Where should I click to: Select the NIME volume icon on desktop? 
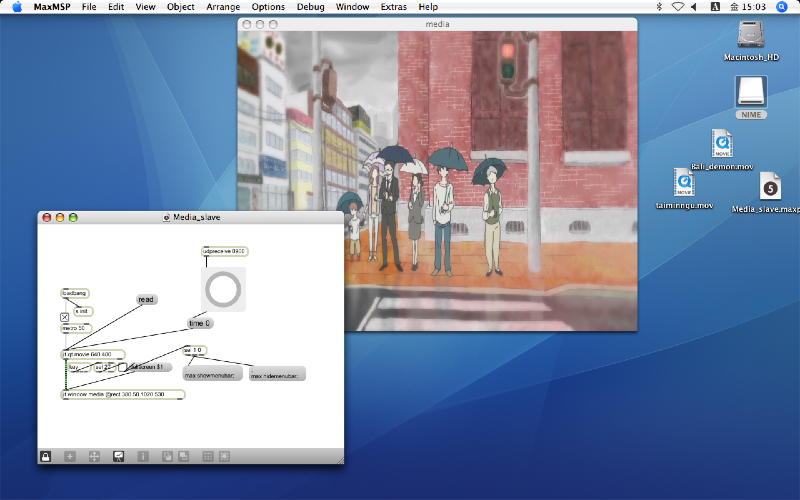coord(751,92)
